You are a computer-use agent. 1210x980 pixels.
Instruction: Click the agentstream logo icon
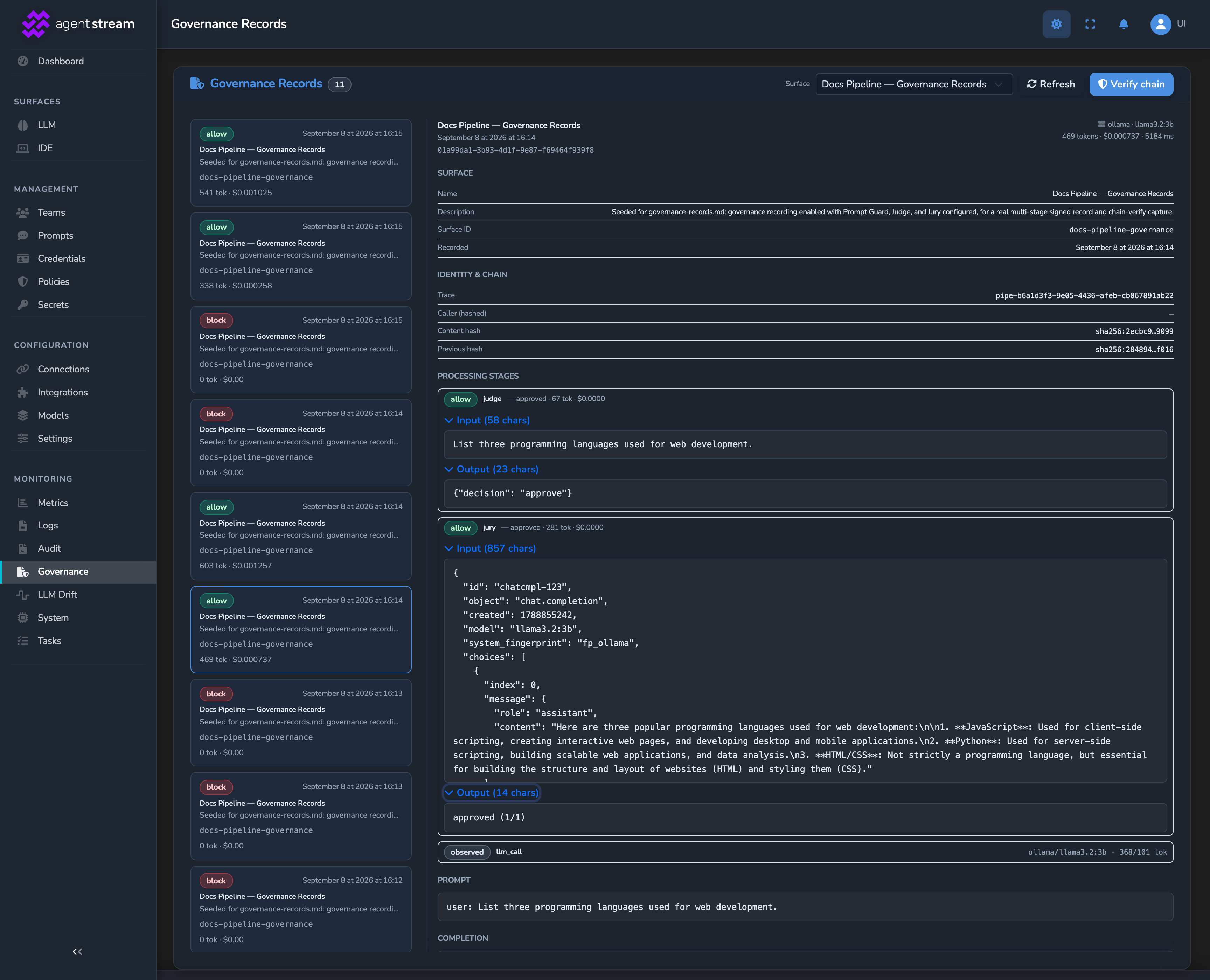pyautogui.click(x=35, y=24)
